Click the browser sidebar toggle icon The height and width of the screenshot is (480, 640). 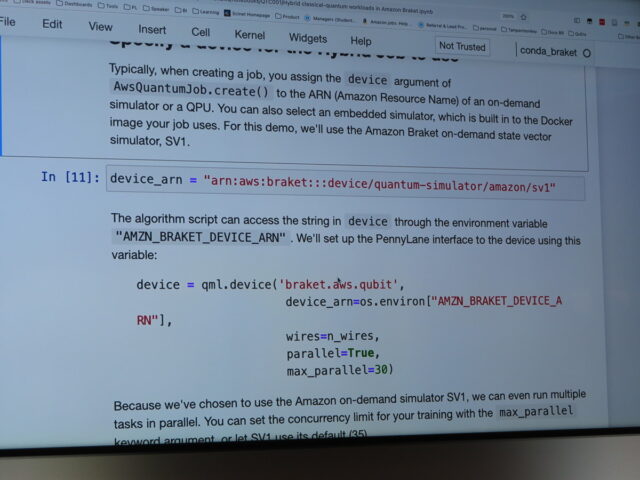coord(577,20)
